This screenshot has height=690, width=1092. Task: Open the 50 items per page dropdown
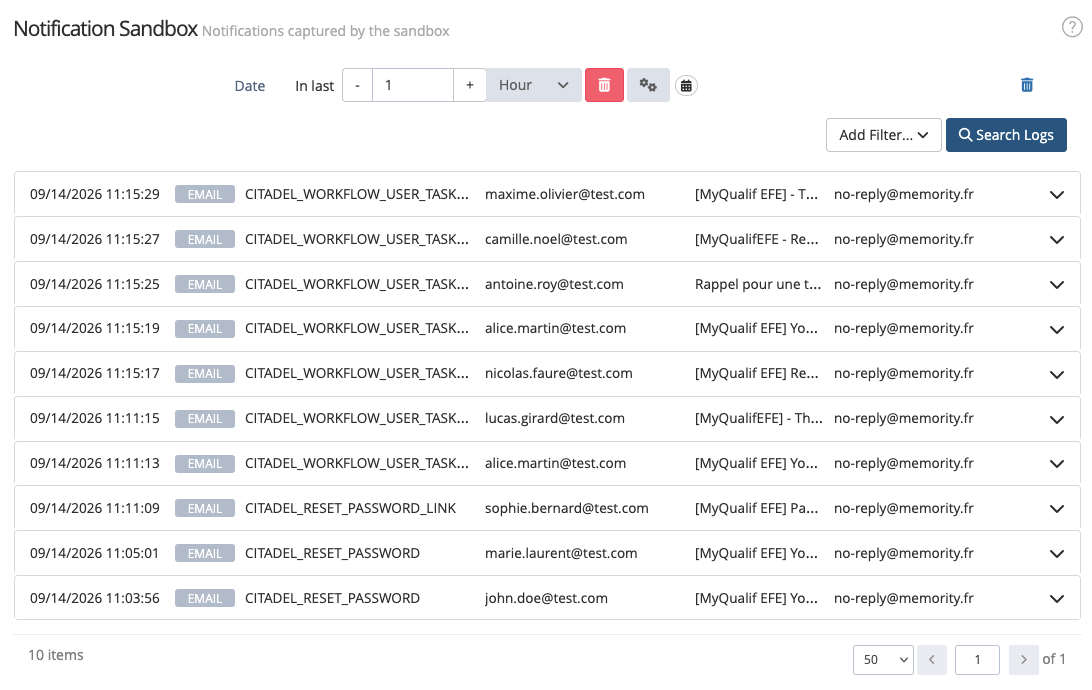(x=883, y=659)
